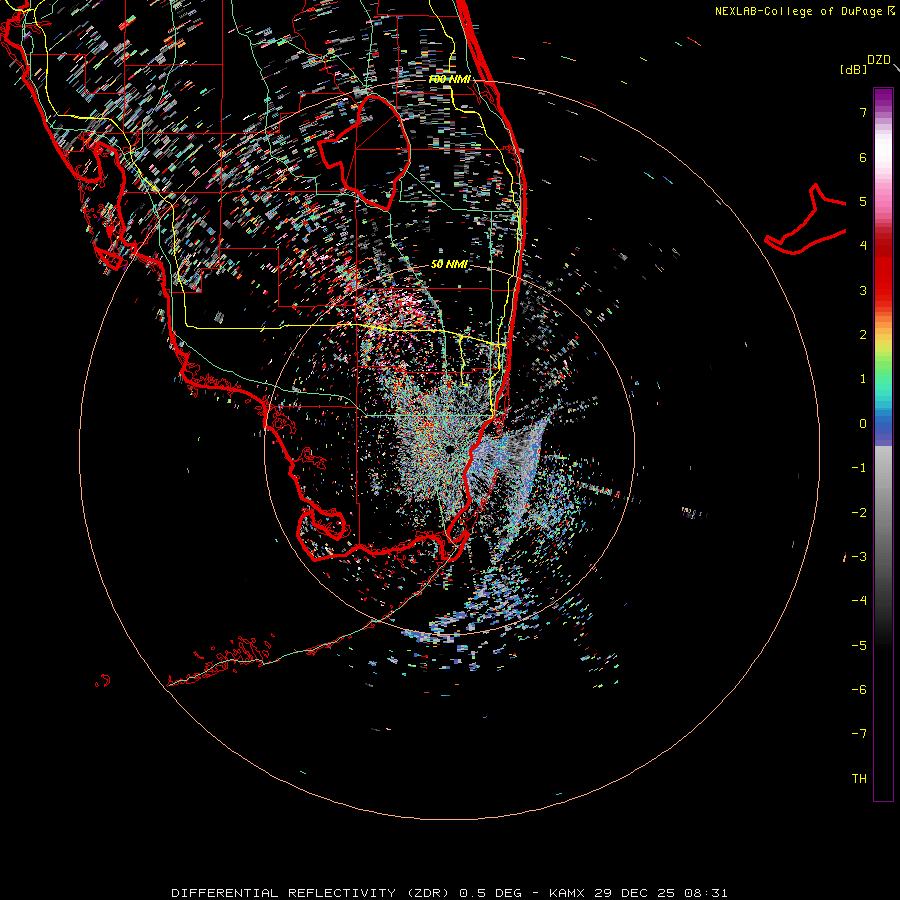Click the positive 4 tick label on scale
The height and width of the screenshot is (900, 900).
coord(863,246)
